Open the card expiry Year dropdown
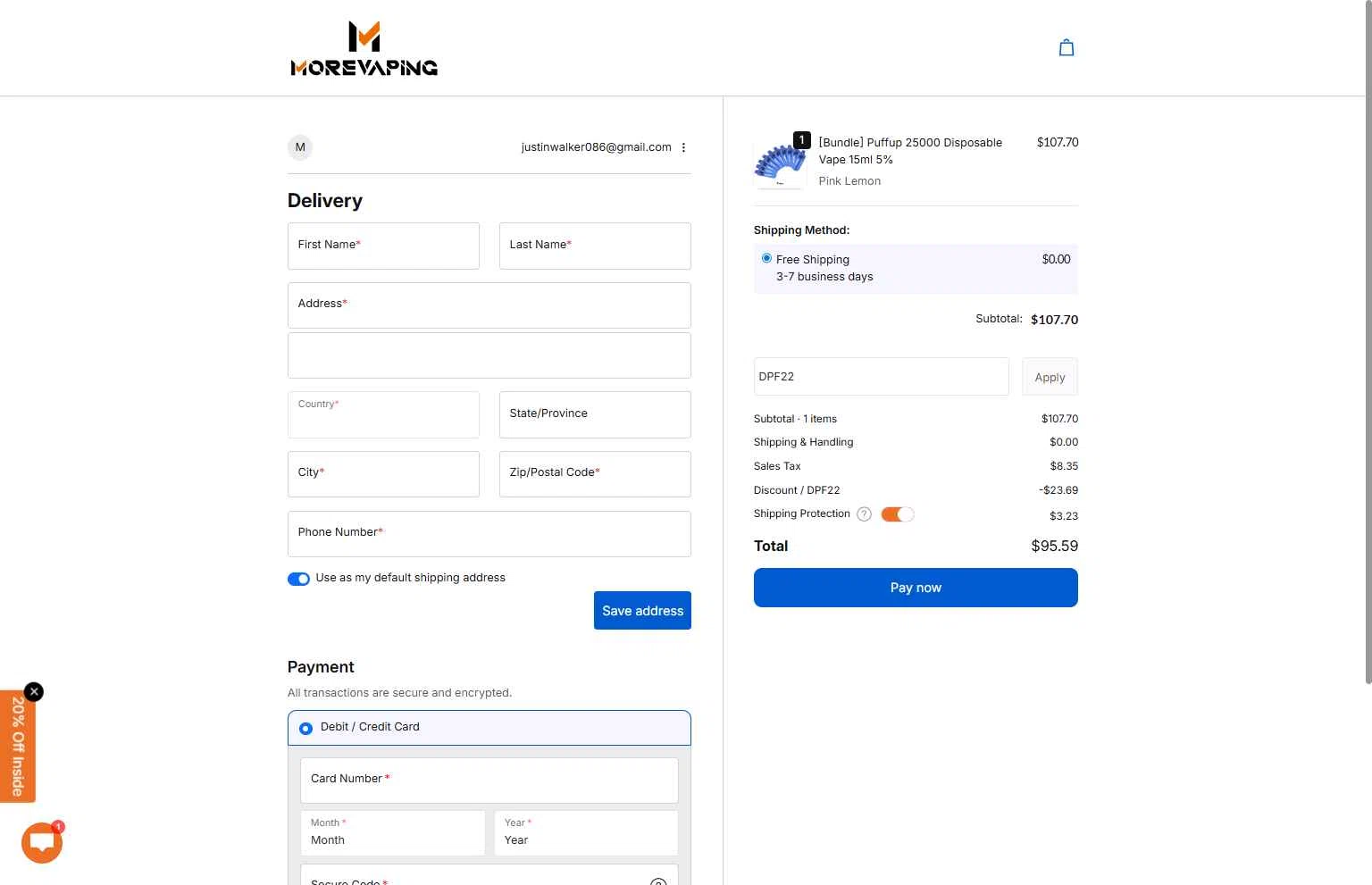This screenshot has height=885, width=1372. coord(586,832)
